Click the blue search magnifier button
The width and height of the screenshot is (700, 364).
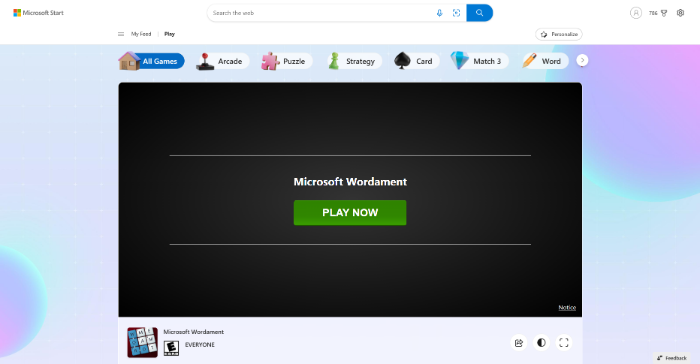click(479, 13)
